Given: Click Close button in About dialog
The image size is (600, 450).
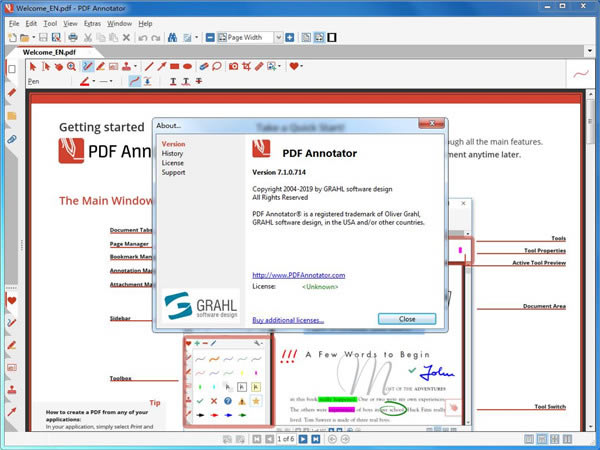Looking at the screenshot, I should 407,319.
